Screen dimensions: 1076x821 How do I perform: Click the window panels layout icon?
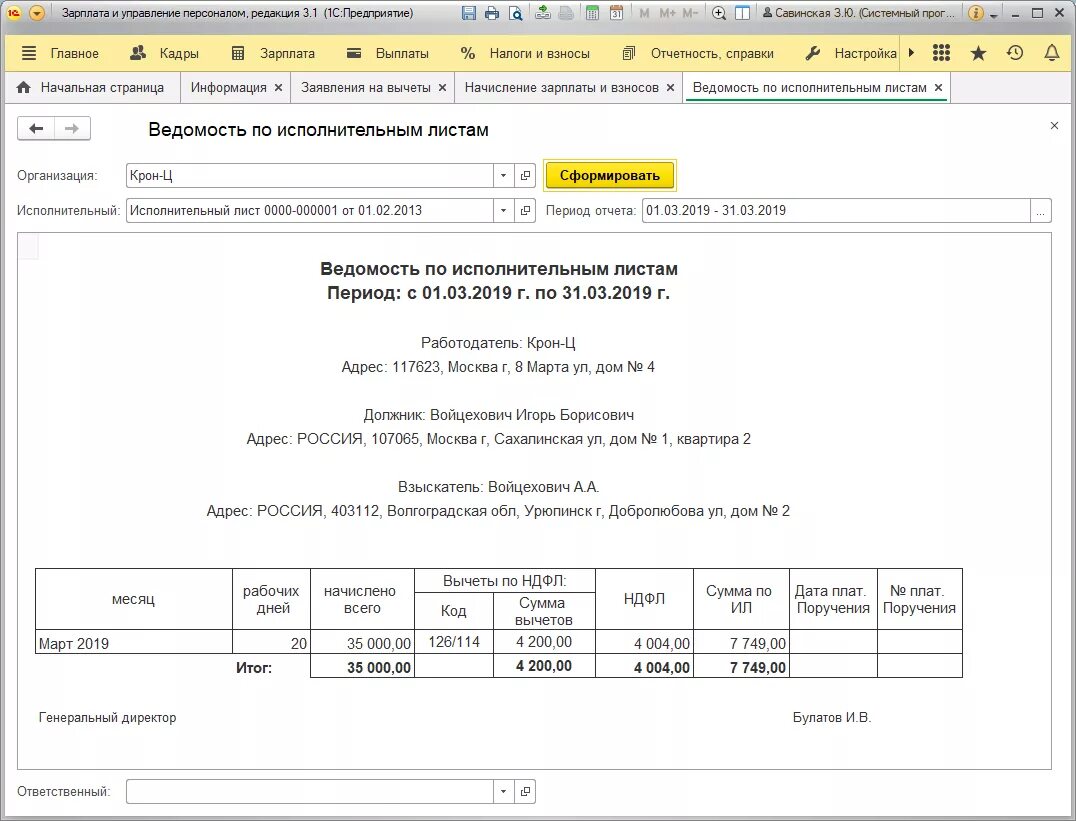click(x=742, y=13)
